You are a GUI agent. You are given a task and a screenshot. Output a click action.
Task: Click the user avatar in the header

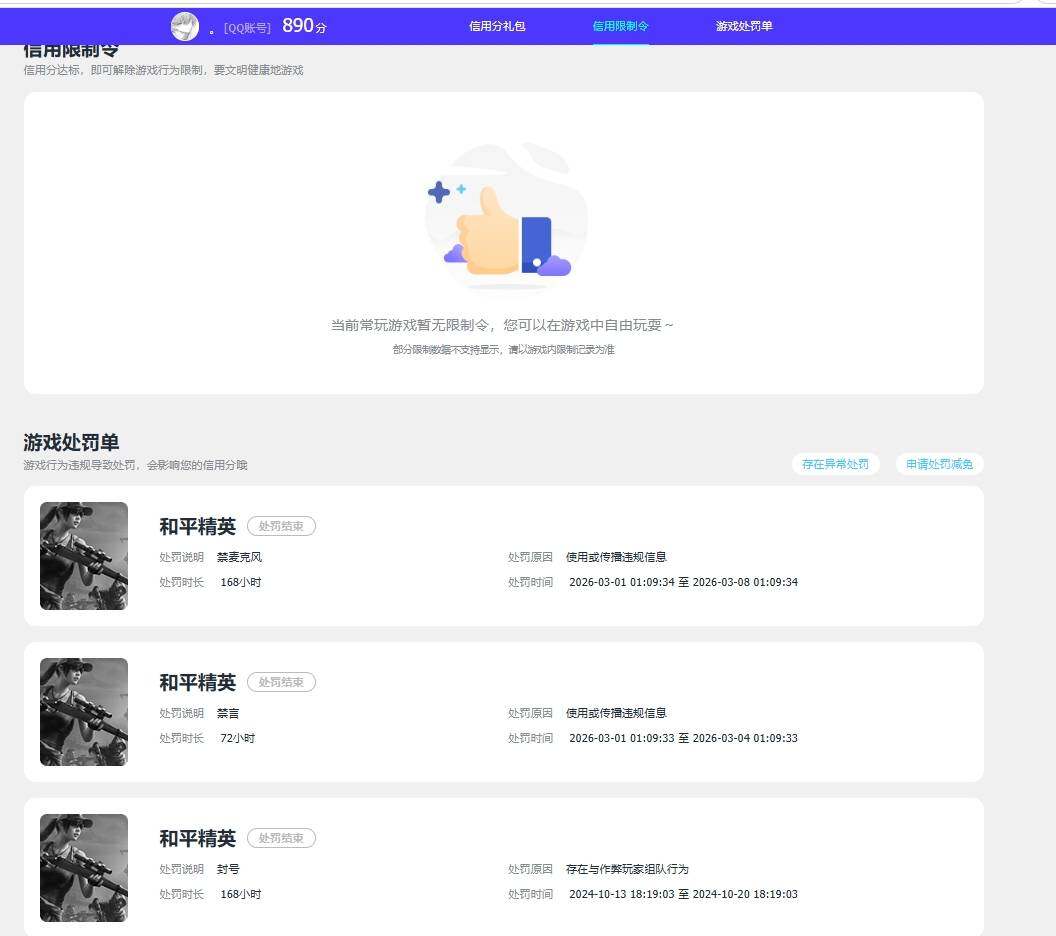[185, 26]
